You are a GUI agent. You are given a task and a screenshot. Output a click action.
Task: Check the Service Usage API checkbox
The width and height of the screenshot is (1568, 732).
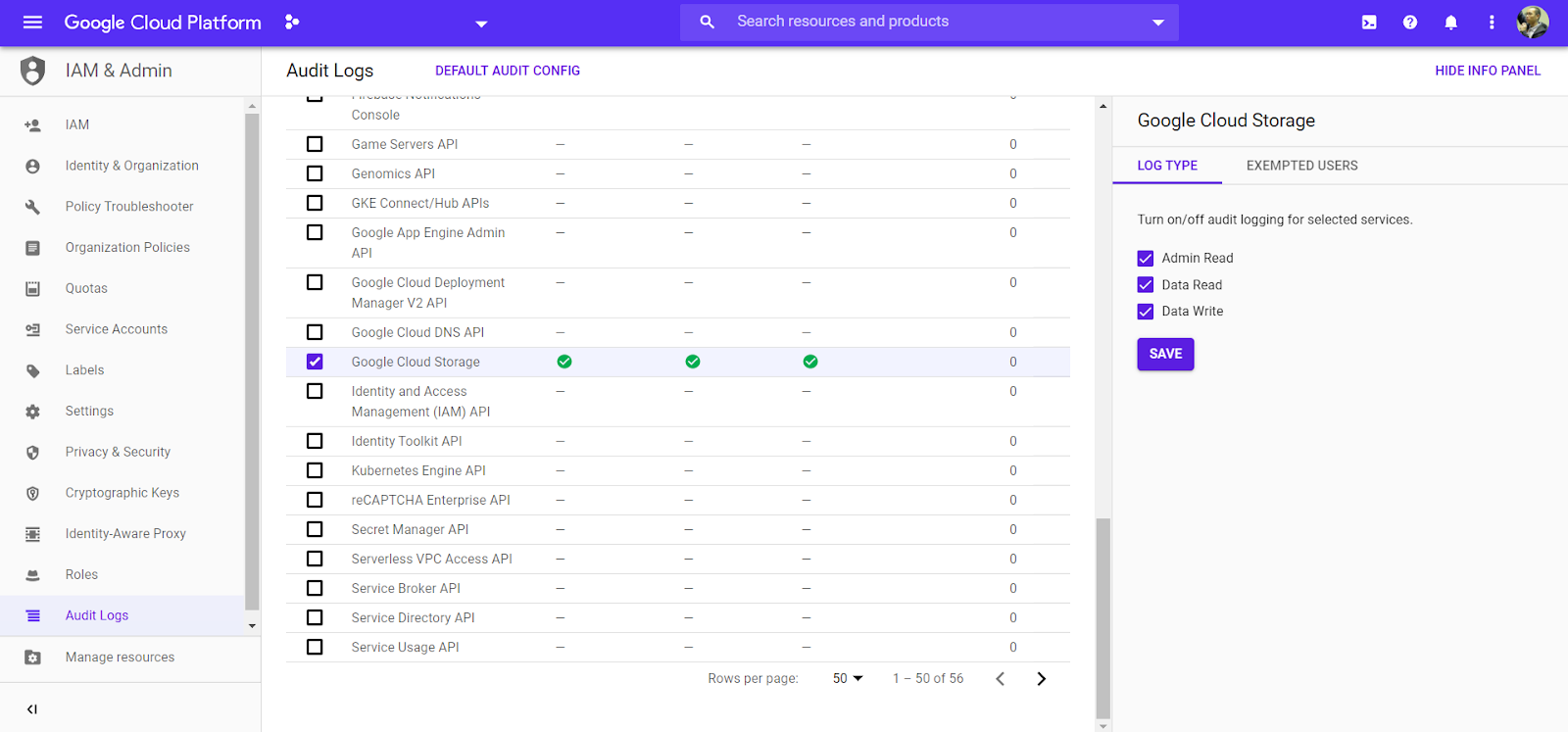coord(315,647)
